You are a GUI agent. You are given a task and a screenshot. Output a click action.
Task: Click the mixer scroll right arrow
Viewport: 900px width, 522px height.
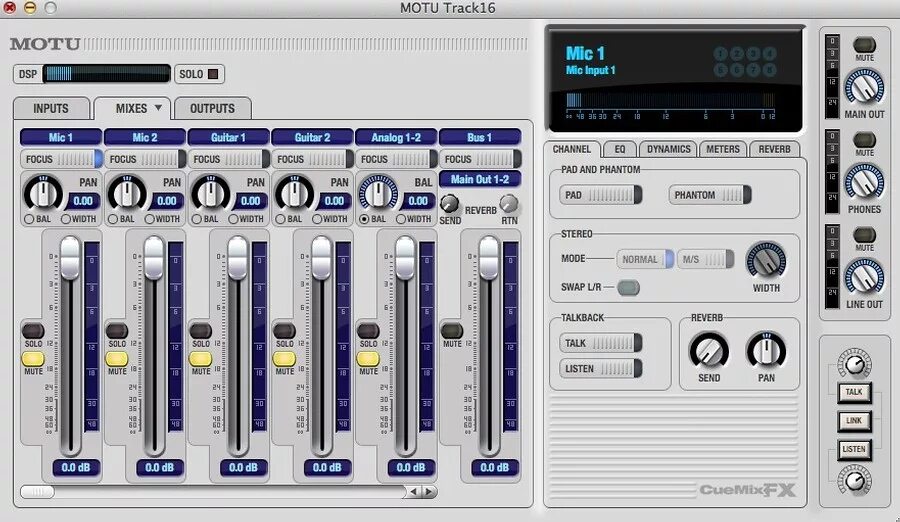(430, 492)
